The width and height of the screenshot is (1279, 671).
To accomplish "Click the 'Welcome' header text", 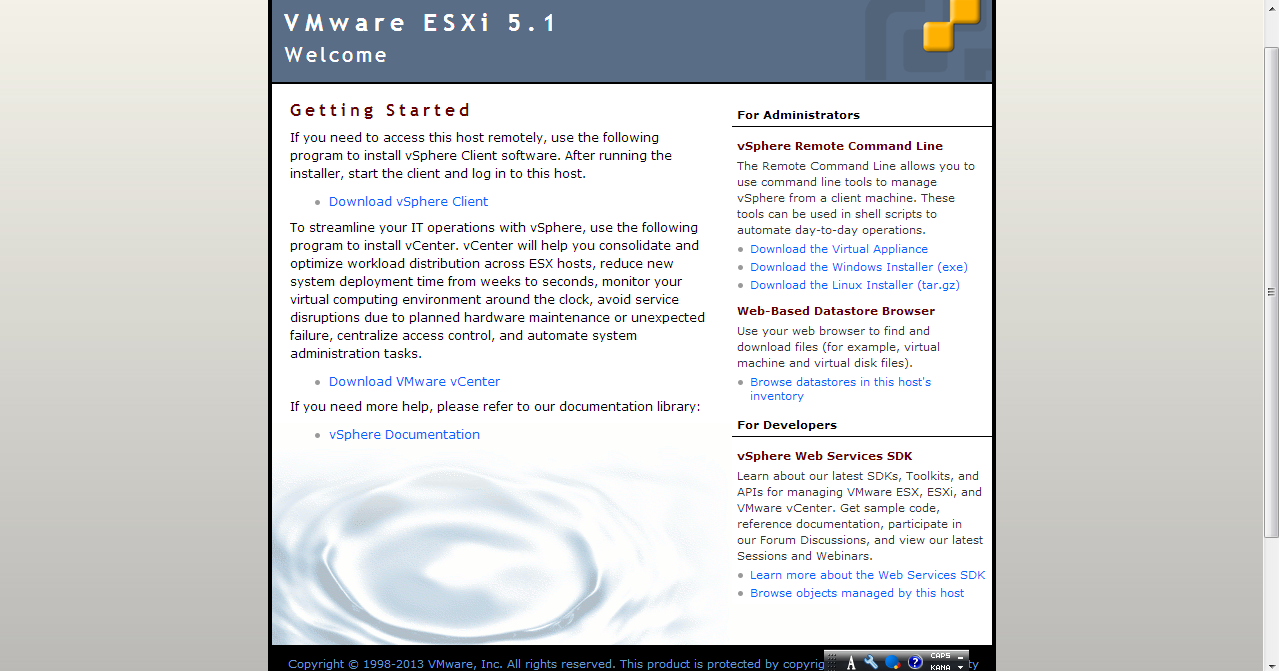I will click(x=336, y=55).
